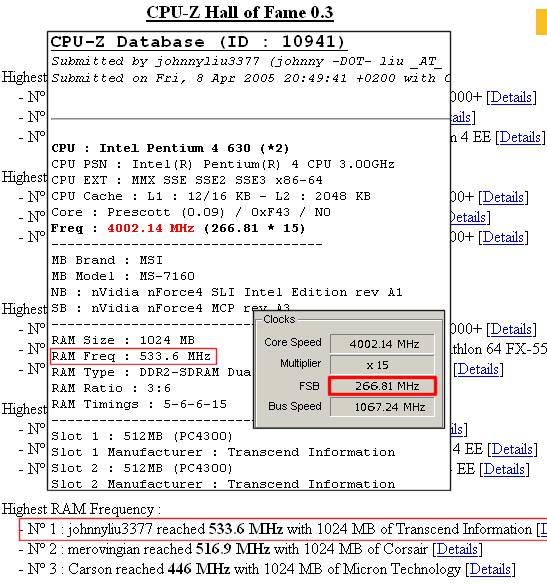Screen dimensions: 547x584
Task: Select the Core Speed 4002.14 MHz field
Action: pos(382,344)
